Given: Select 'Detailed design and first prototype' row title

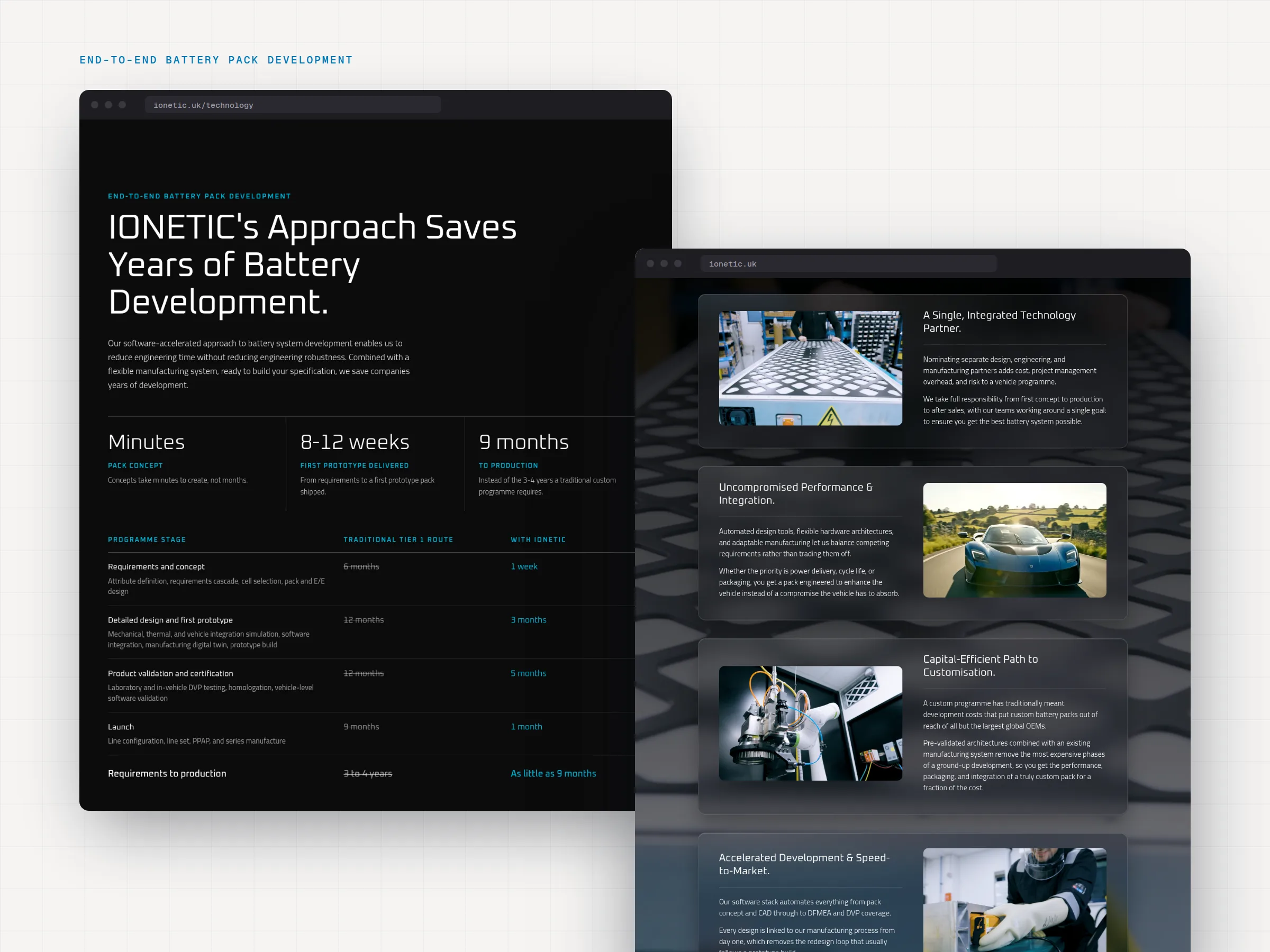Looking at the screenshot, I should pyautogui.click(x=170, y=620).
